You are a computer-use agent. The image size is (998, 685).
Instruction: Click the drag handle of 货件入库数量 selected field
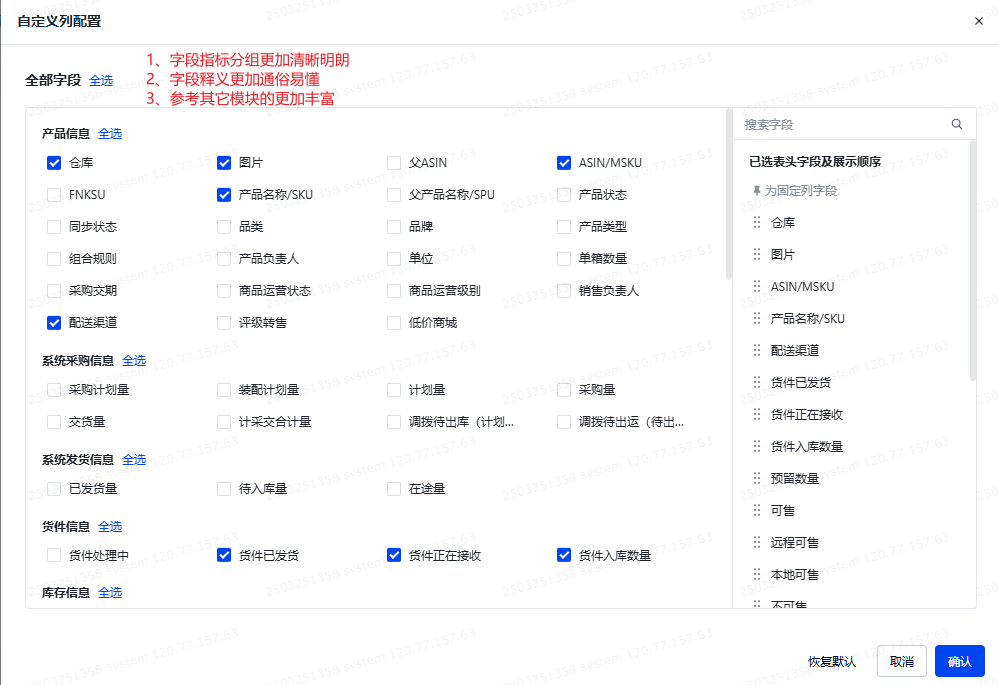[x=757, y=446]
